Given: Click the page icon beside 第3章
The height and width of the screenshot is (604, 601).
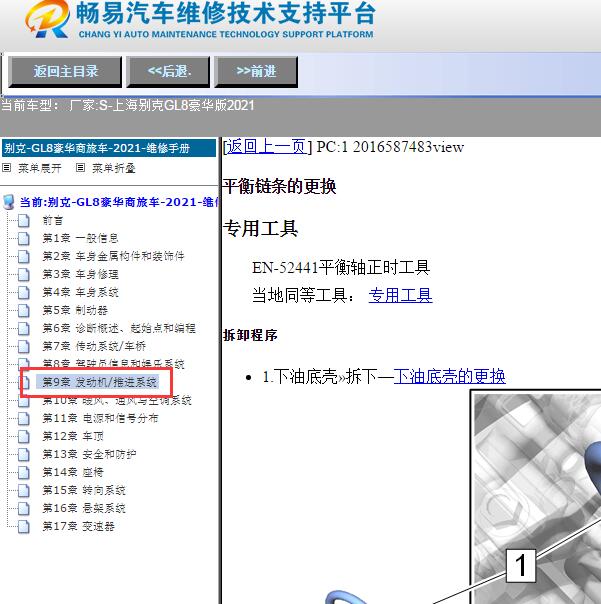Looking at the screenshot, I should [24, 275].
